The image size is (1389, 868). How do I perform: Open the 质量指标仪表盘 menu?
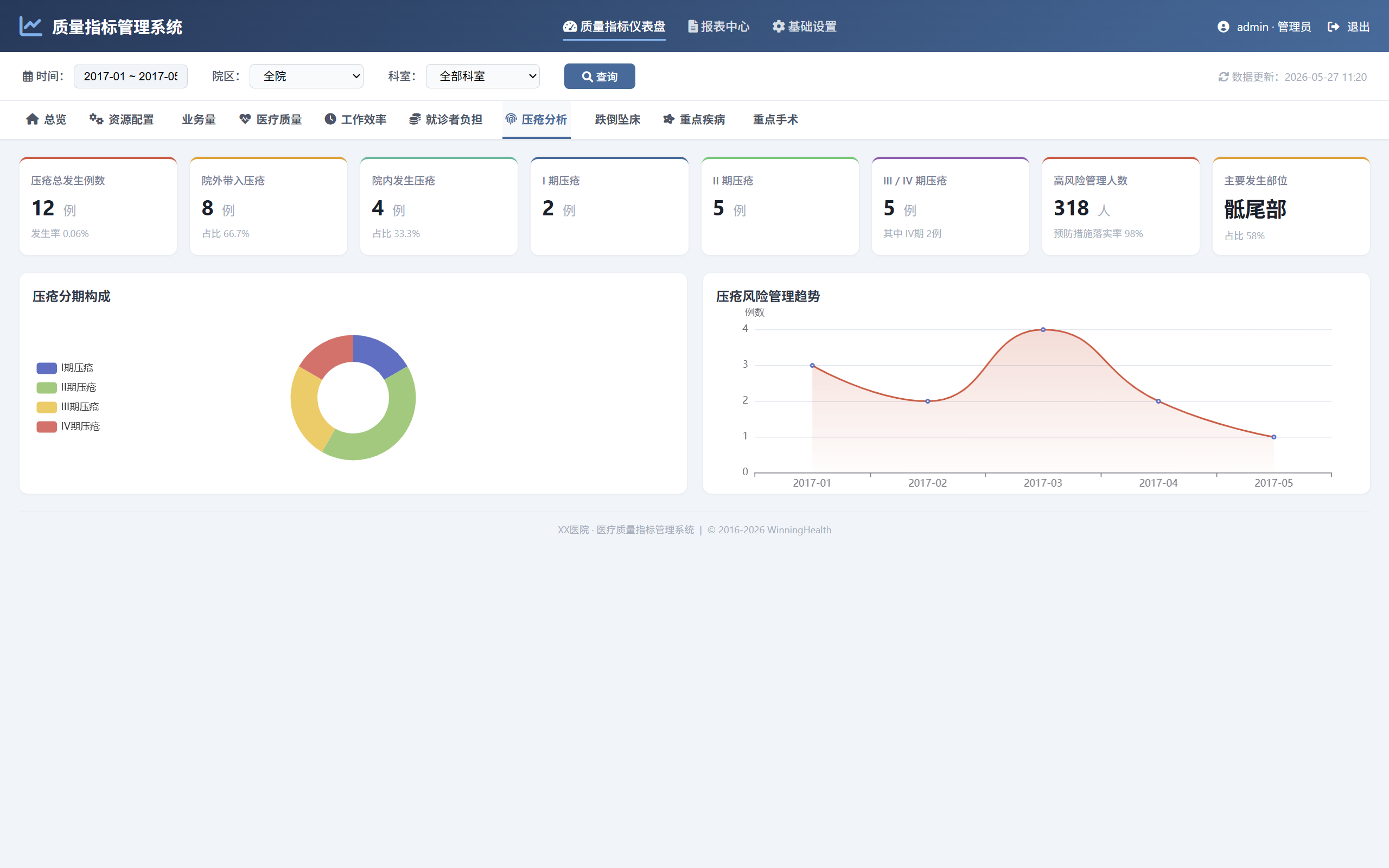(x=614, y=27)
